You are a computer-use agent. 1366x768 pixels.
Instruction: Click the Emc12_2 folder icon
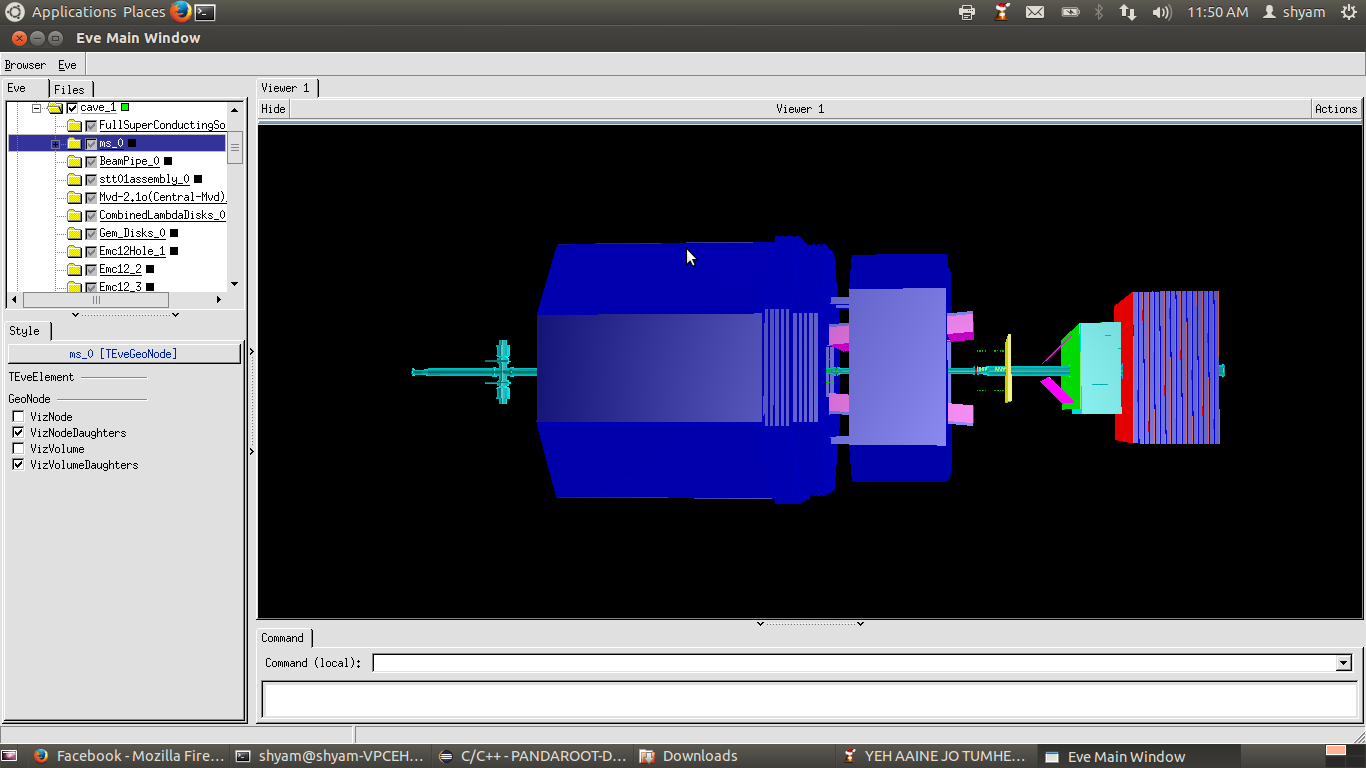(x=74, y=269)
